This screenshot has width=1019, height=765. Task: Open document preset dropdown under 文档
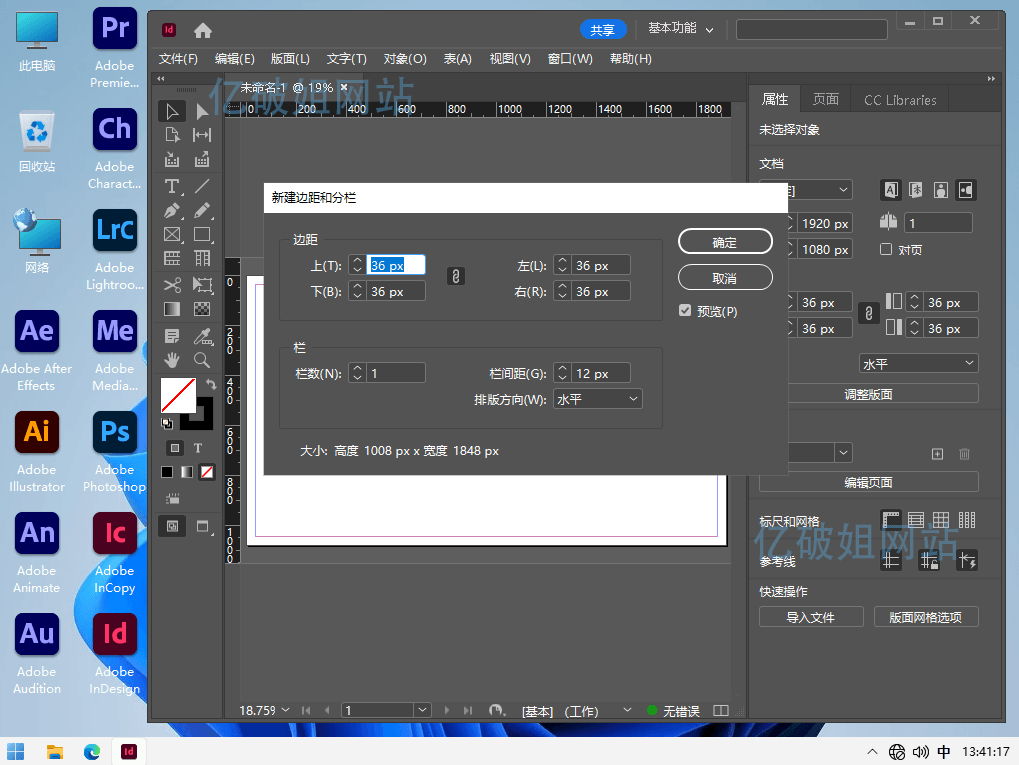(x=806, y=190)
